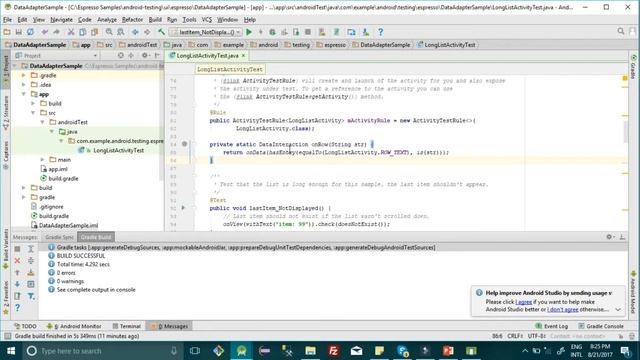The width and height of the screenshot is (640, 360).
Task: Click the 'I agree' link in notification
Action: pyautogui.click(x=523, y=302)
